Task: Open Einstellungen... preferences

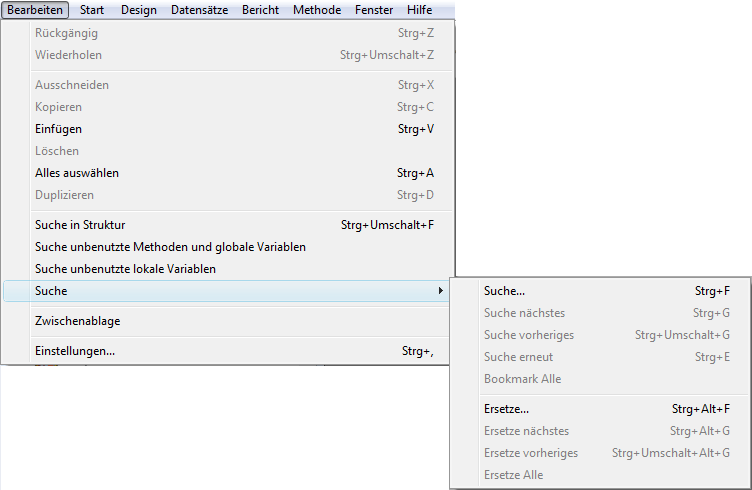Action: pyautogui.click(x=75, y=351)
